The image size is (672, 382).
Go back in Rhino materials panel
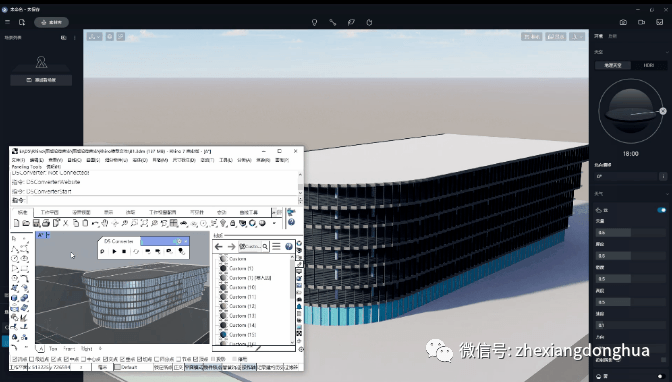pos(219,247)
